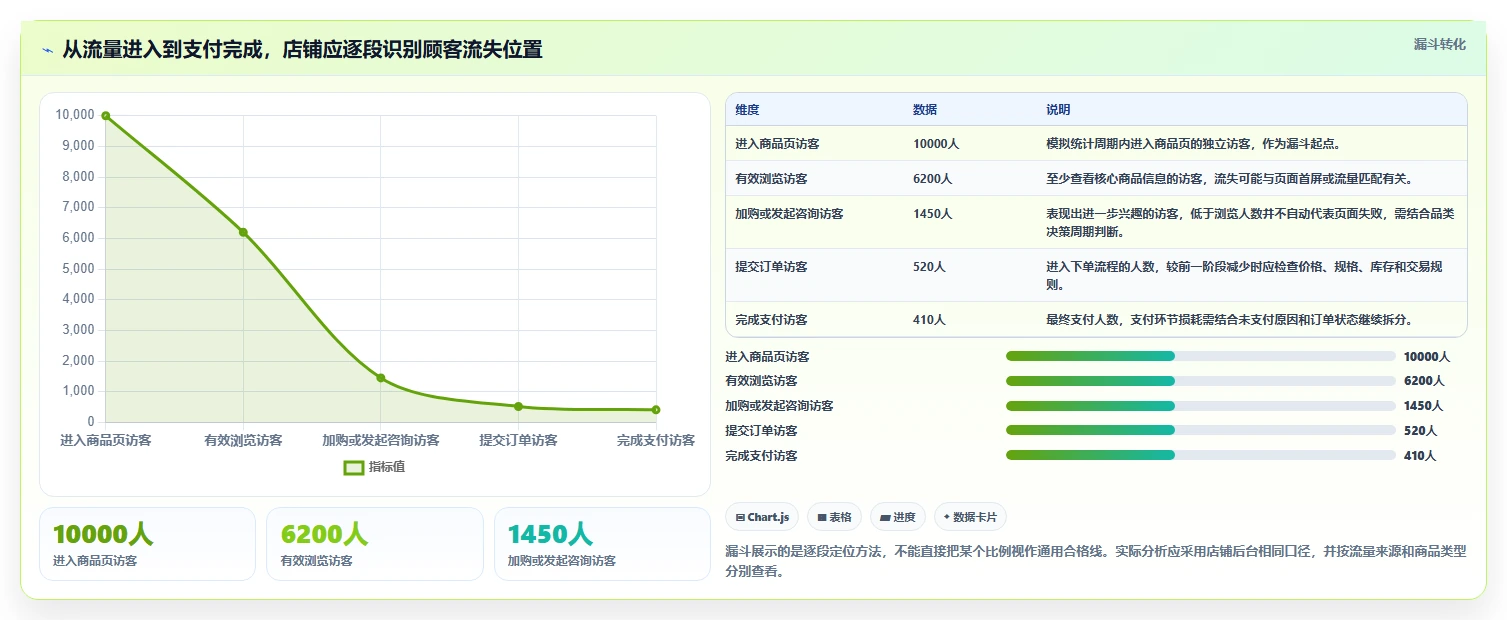Click the 520人 value beside progress bar
Image resolution: width=1507 pixels, height=620 pixels.
click(1420, 431)
